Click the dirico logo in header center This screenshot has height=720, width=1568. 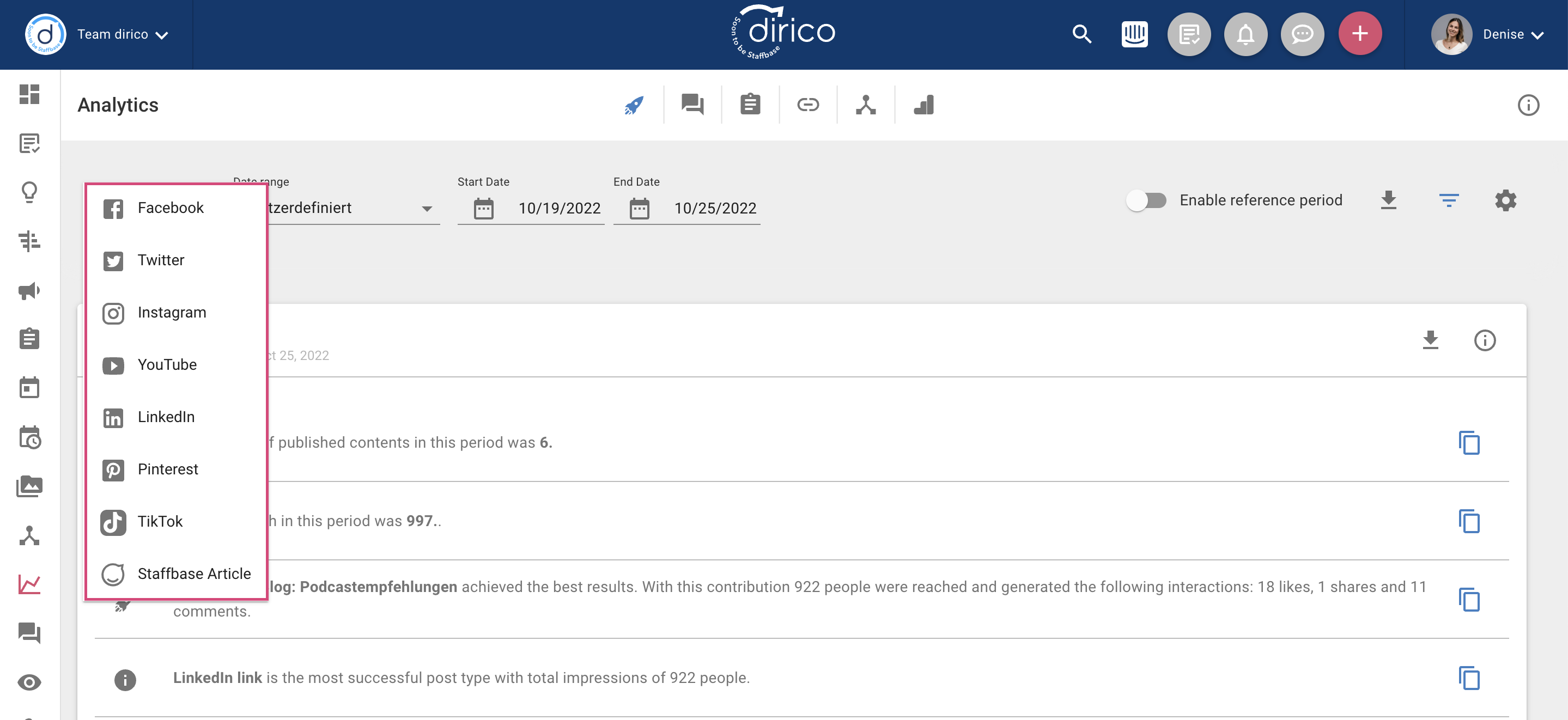[x=783, y=32]
